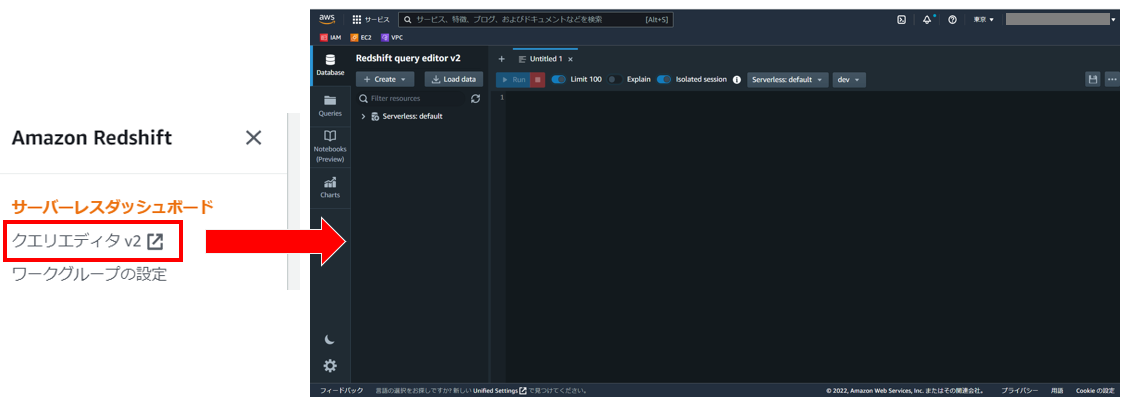Open the EC2 shortcut in favorites bar
The width and height of the screenshot is (1123, 402).
tap(360, 37)
